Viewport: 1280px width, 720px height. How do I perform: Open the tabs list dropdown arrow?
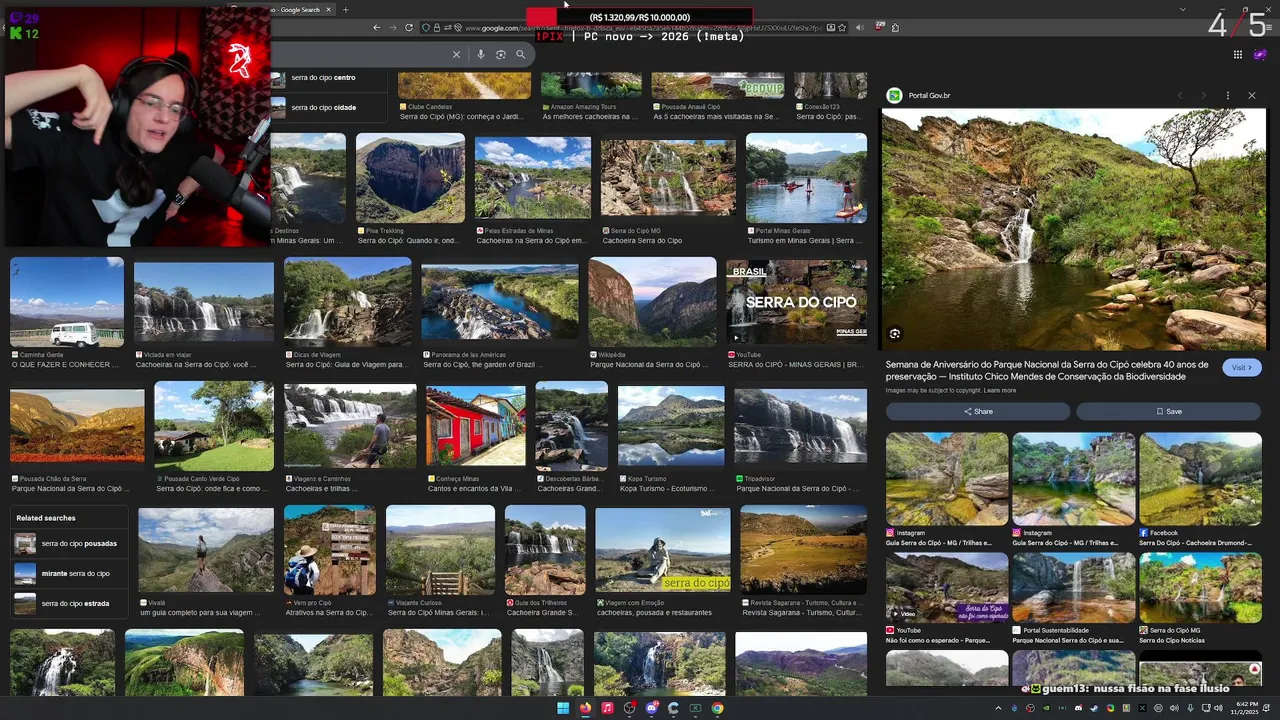1183,10
